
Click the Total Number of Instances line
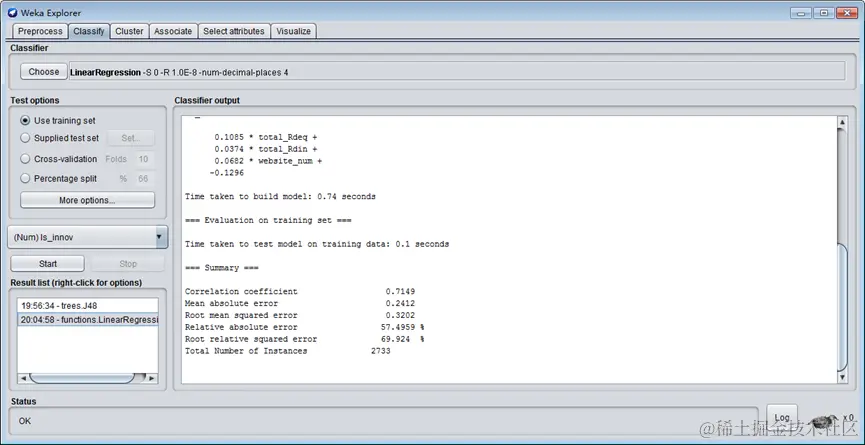click(287, 351)
